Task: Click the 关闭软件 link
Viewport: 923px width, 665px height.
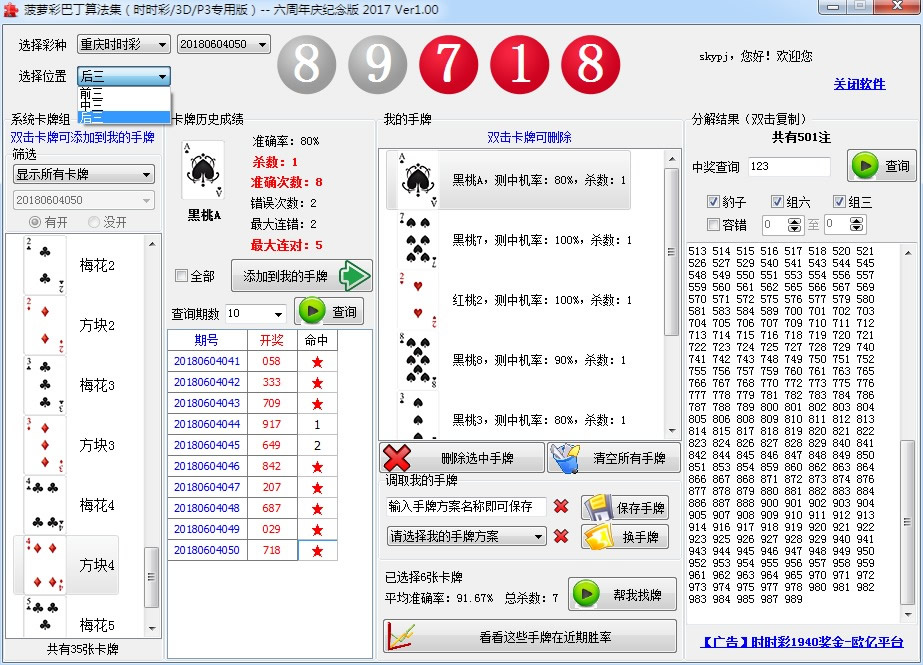Action: (x=859, y=84)
